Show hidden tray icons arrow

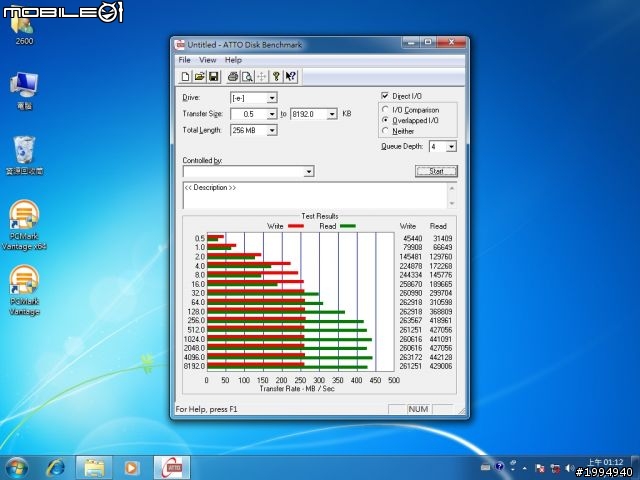525,468
